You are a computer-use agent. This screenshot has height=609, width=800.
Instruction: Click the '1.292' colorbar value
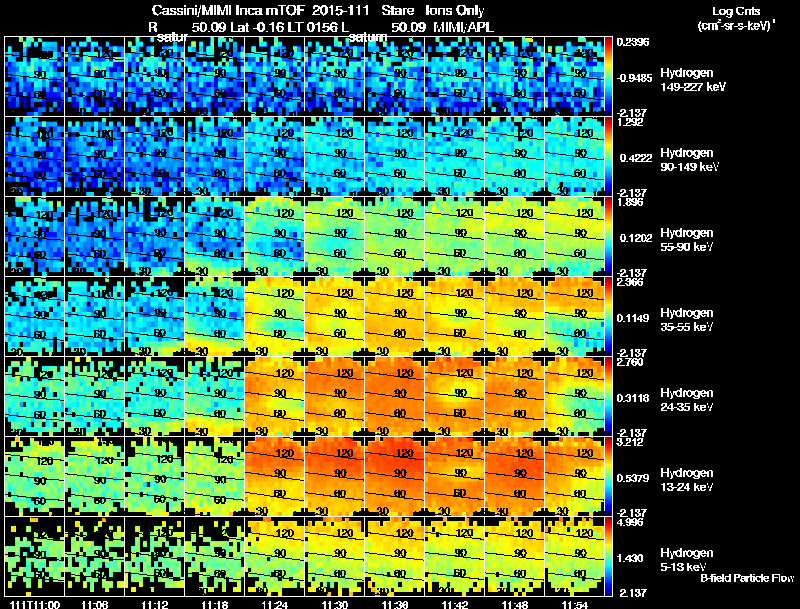(x=630, y=122)
